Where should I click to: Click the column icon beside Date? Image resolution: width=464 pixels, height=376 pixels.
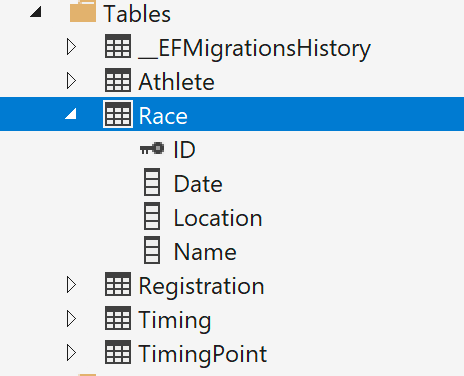[152, 182]
